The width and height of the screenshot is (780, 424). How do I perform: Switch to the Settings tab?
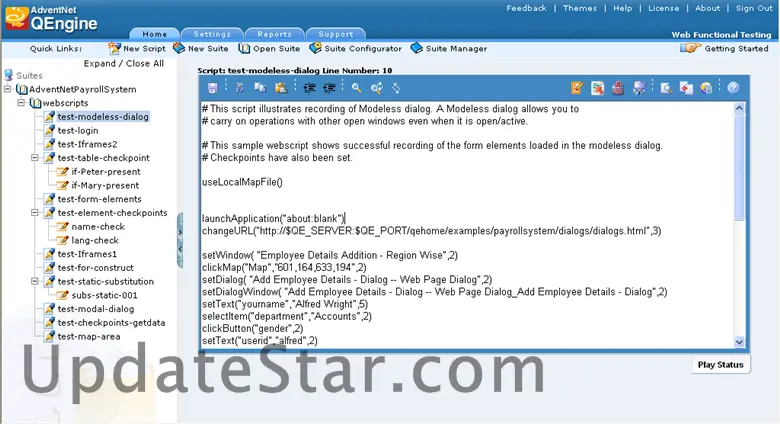(212, 34)
